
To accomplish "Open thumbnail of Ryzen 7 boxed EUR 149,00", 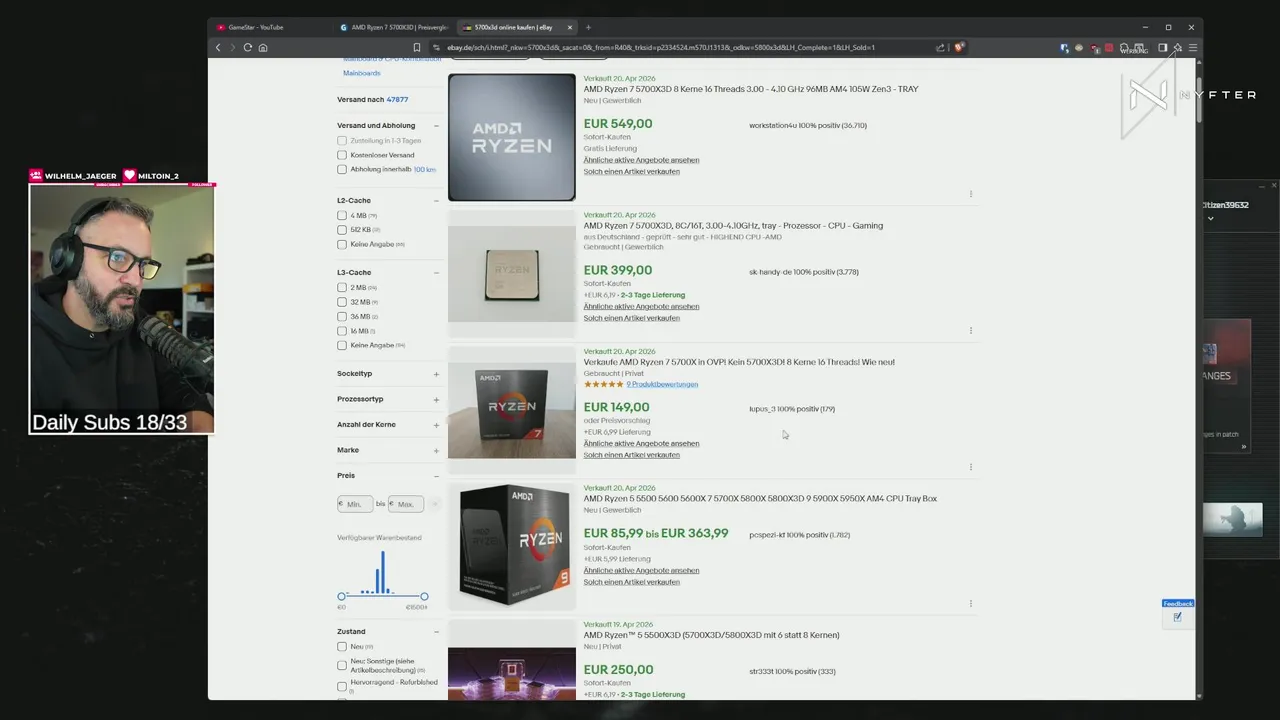I will click(x=512, y=410).
